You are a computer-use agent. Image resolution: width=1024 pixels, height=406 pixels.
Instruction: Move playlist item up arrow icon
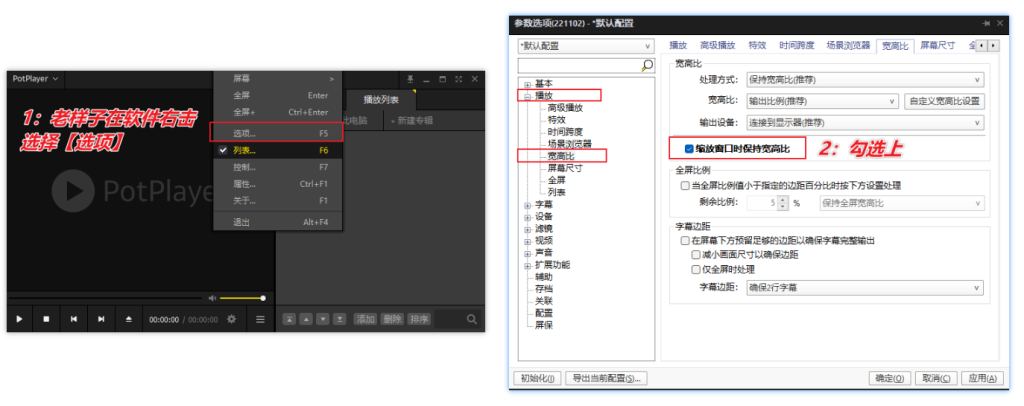coord(306,319)
